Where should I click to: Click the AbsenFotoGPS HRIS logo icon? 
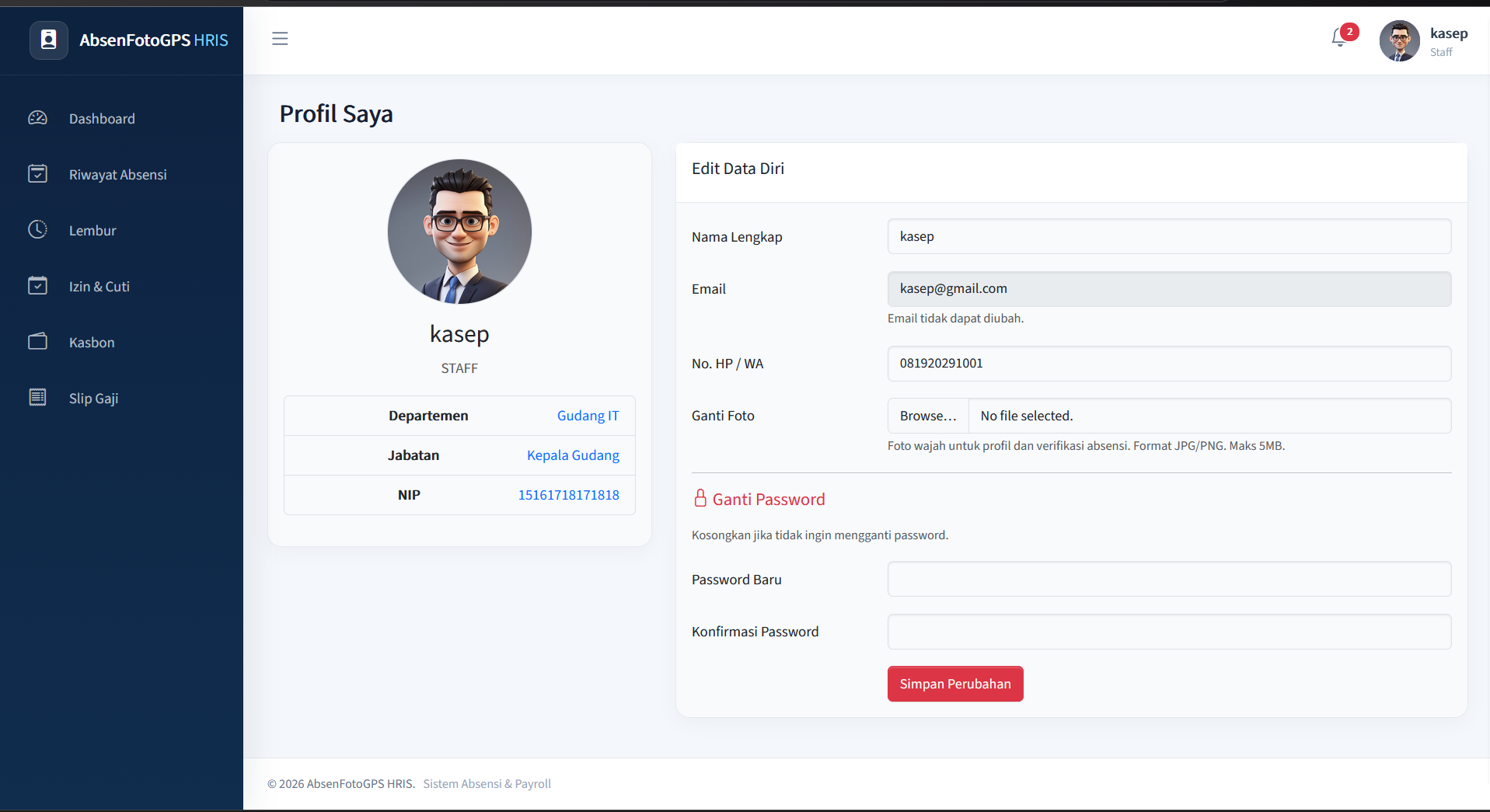(49, 40)
